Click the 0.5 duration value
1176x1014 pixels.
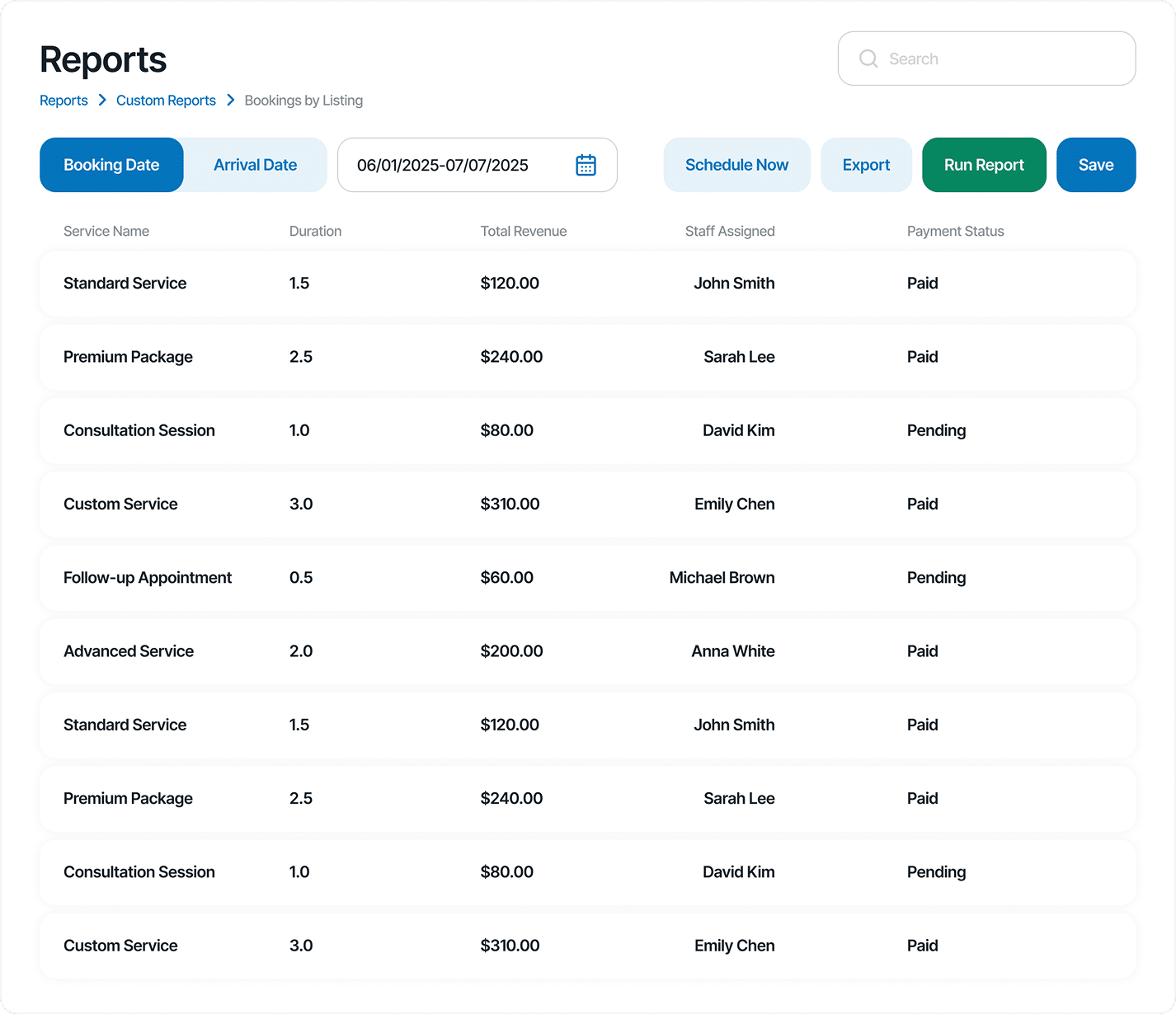click(x=301, y=578)
